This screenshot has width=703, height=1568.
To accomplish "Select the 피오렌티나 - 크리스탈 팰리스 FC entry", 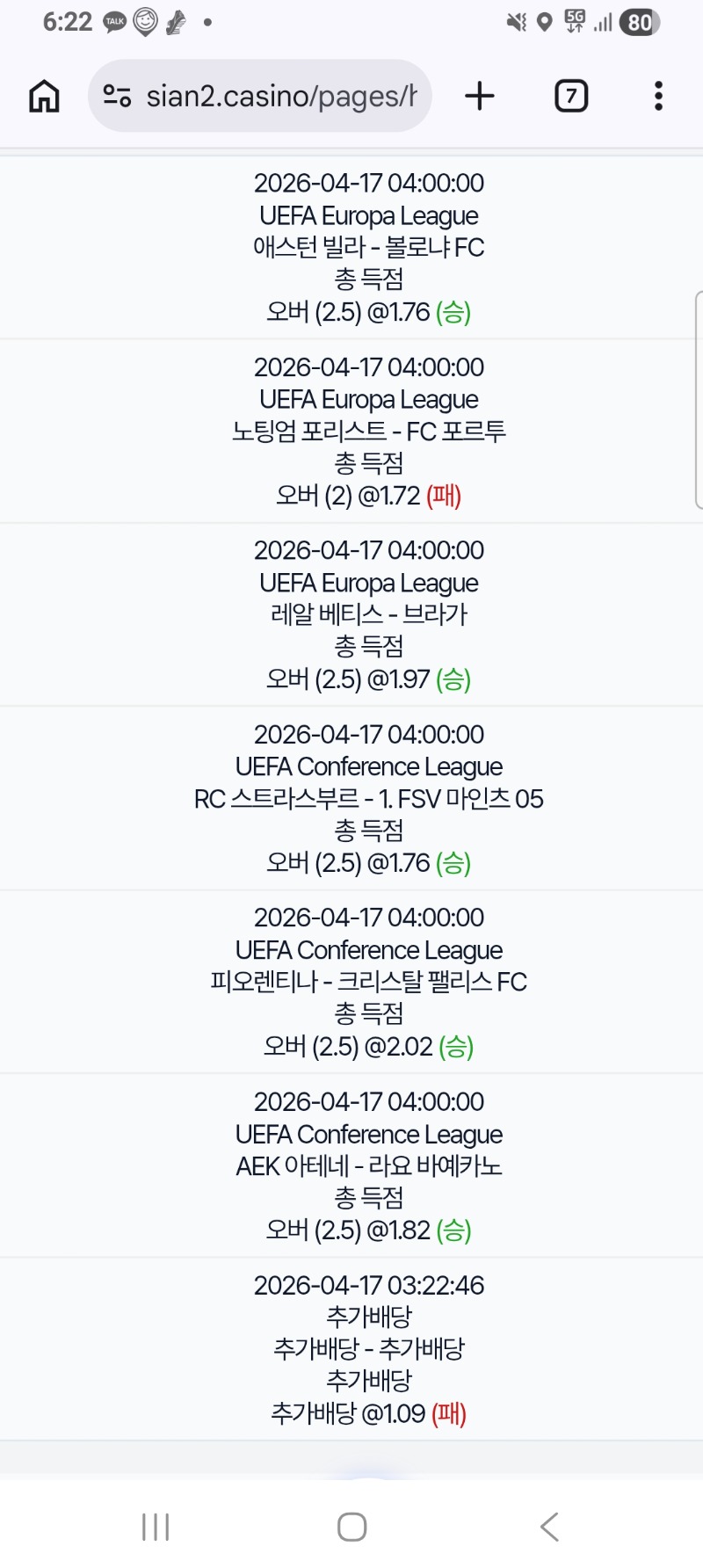I will (x=369, y=982).
